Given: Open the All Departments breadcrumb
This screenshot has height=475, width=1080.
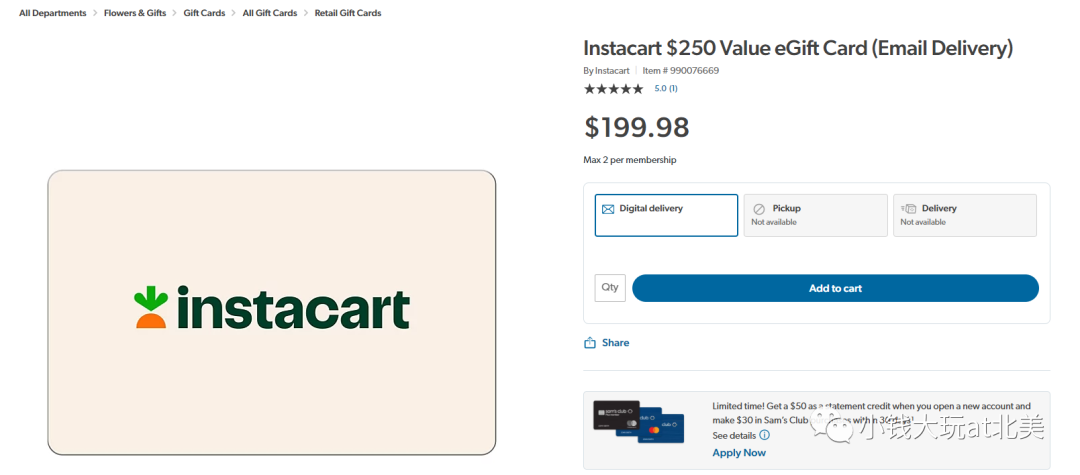Looking at the screenshot, I should 53,13.
